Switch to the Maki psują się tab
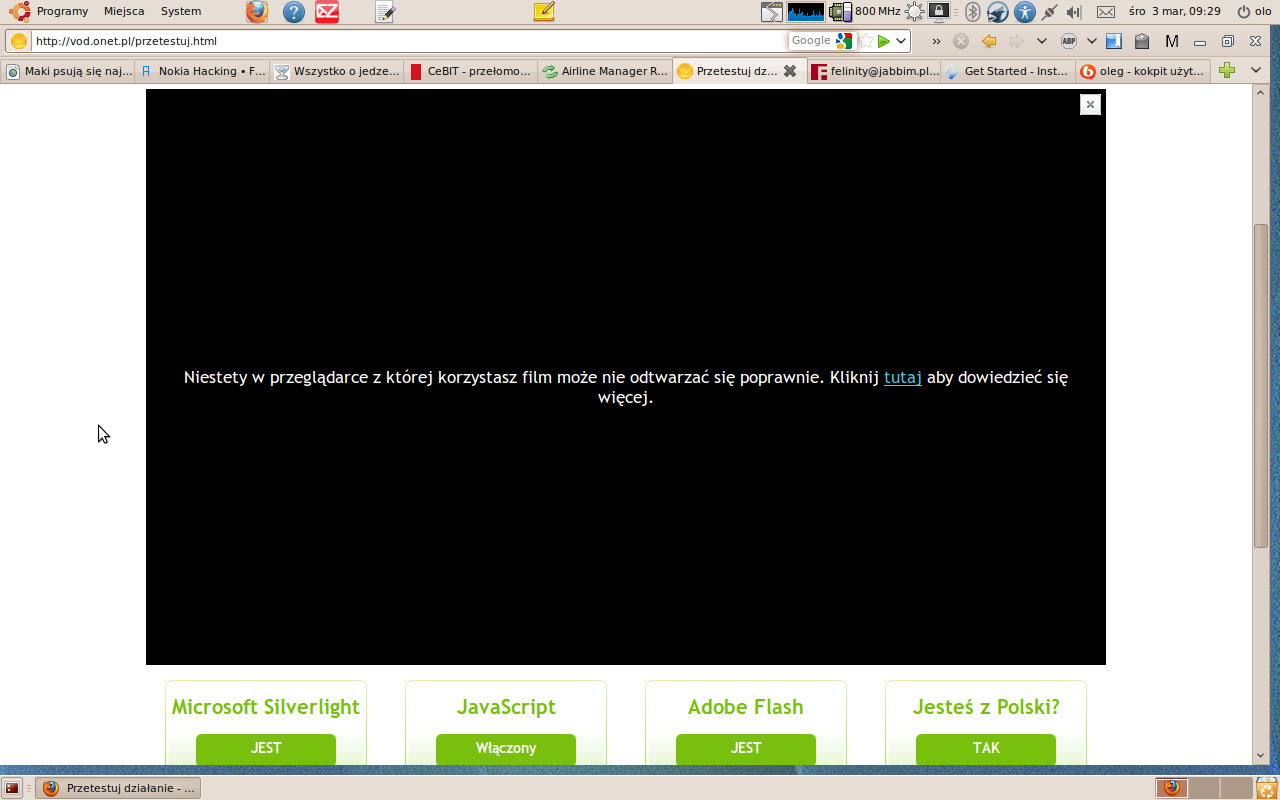This screenshot has height=800, width=1280. click(68, 71)
